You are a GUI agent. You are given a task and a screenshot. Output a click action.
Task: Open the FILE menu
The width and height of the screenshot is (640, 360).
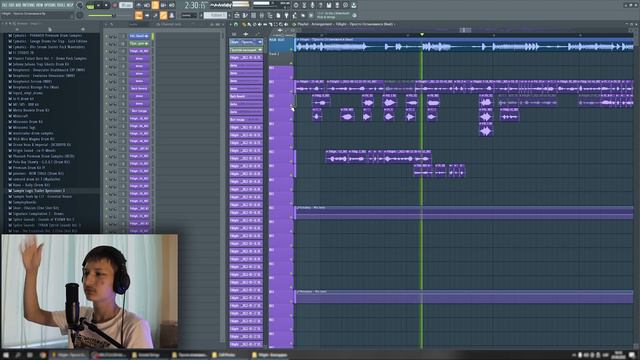(4, 5)
